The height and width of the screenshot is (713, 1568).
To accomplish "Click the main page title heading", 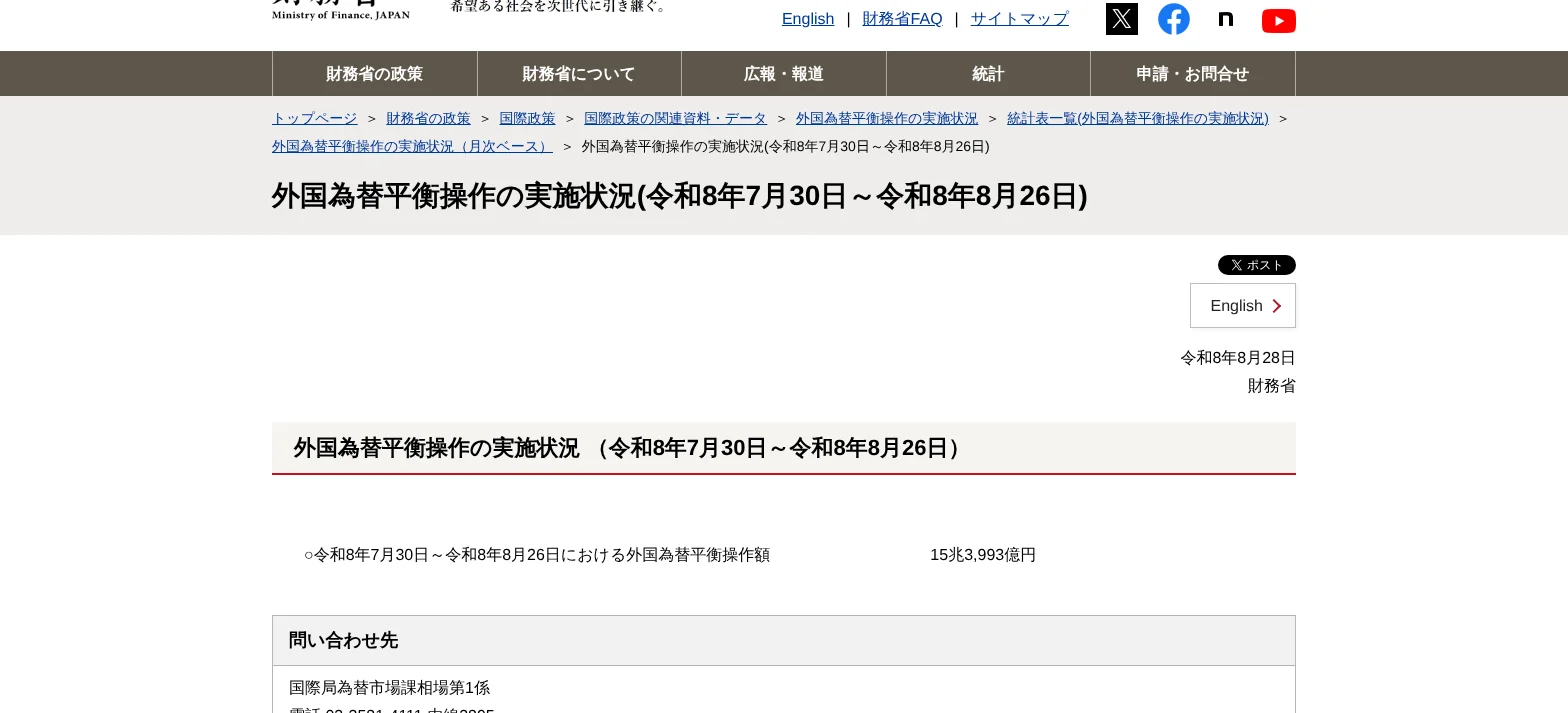I will point(680,196).
